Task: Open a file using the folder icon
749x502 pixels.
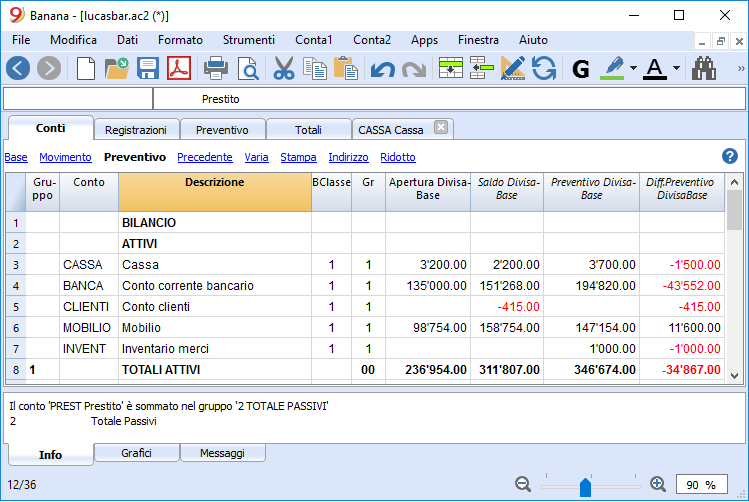Action: tap(117, 68)
